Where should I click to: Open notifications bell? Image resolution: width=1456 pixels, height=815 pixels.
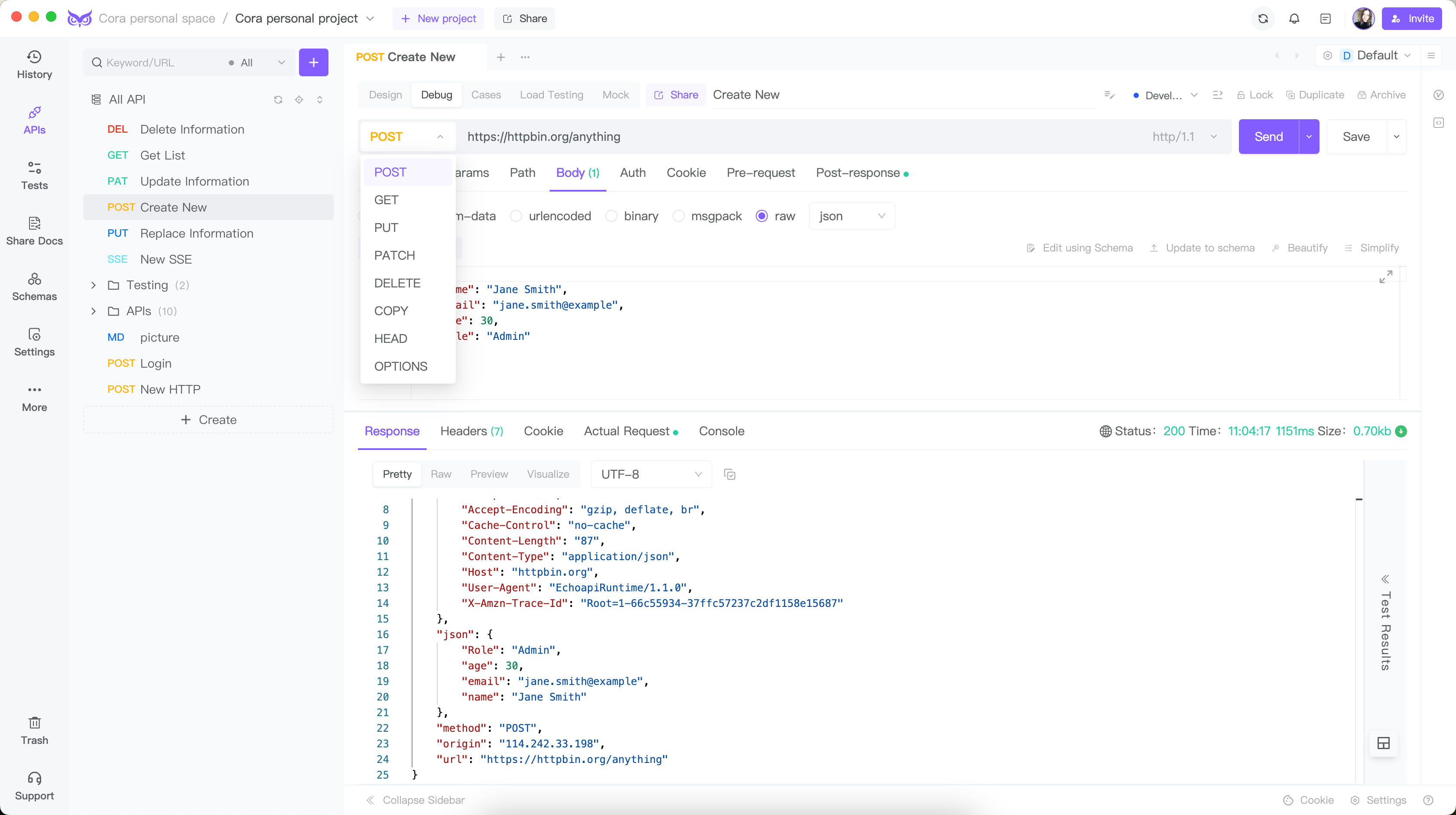[1294, 19]
